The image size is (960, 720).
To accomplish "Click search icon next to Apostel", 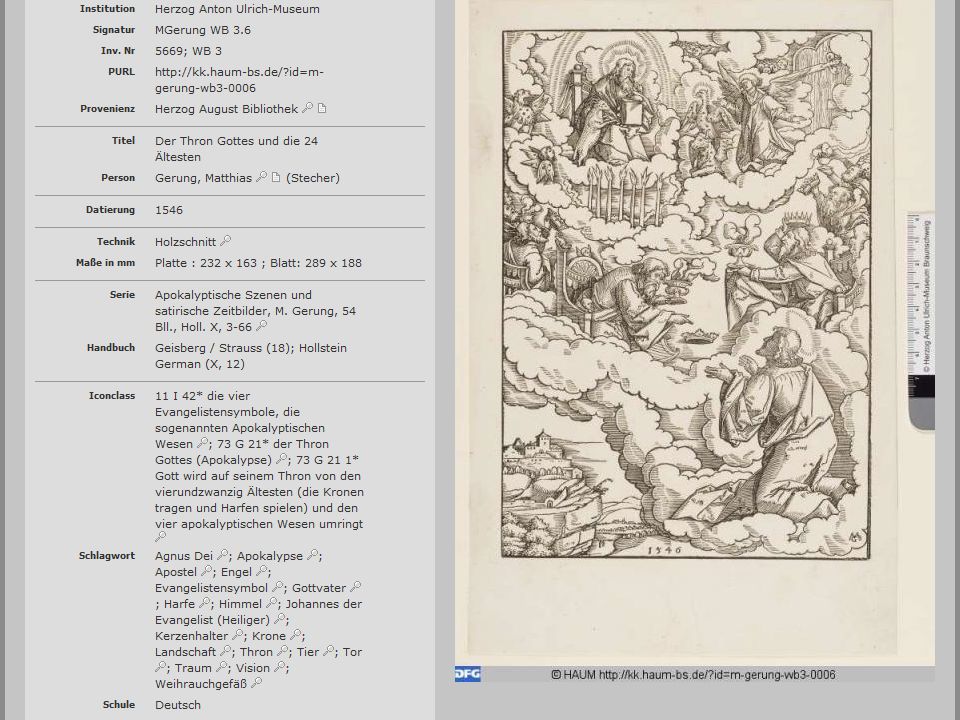I will click(x=207, y=571).
